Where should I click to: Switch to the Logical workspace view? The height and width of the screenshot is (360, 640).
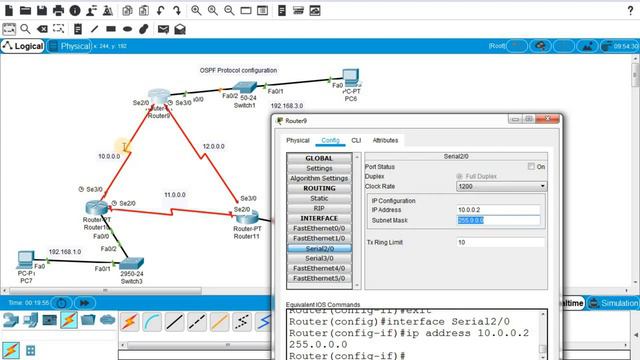(23, 46)
